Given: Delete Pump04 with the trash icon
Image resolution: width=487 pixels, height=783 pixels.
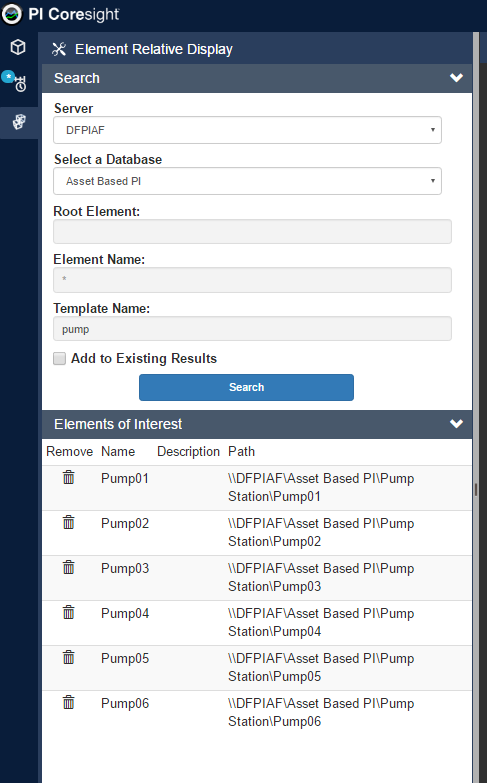Looking at the screenshot, I should click(68, 612).
